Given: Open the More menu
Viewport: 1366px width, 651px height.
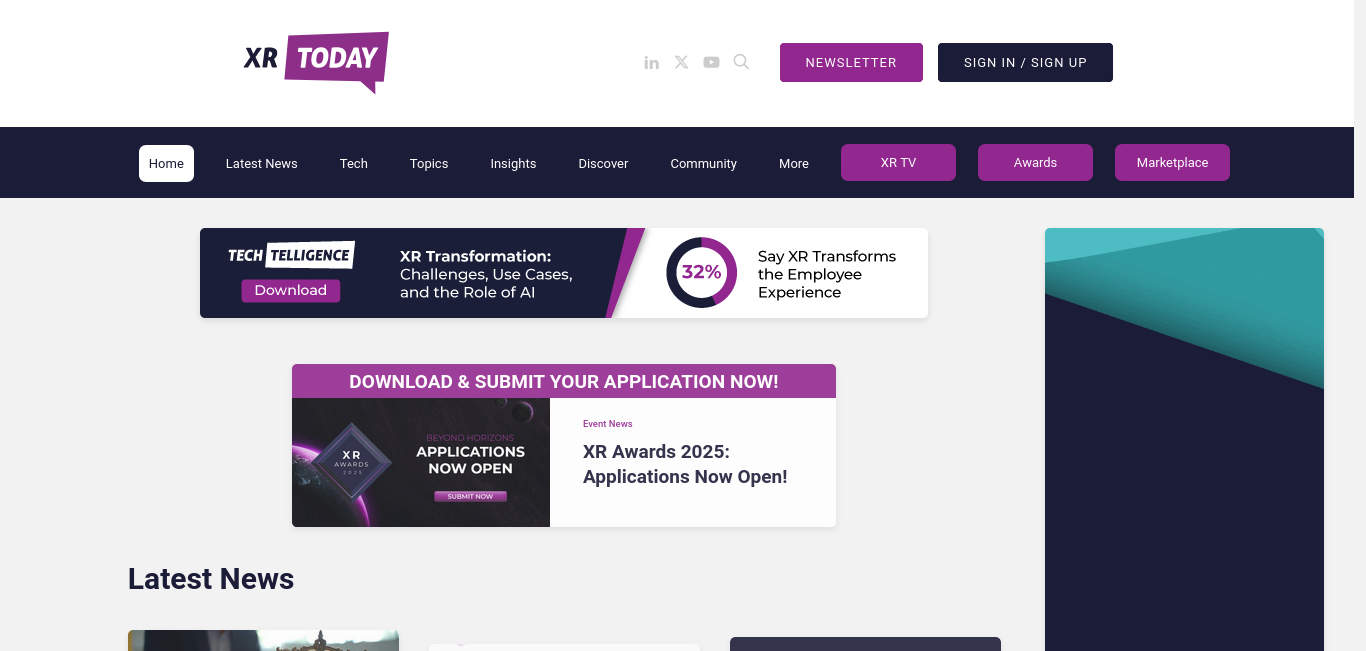Looking at the screenshot, I should (794, 163).
